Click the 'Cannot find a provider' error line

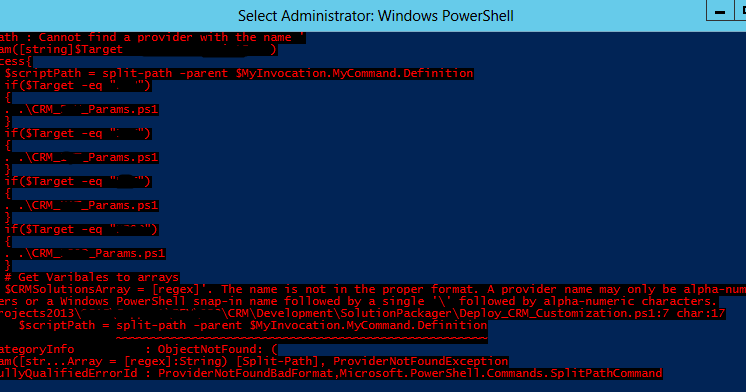pyautogui.click(x=152, y=38)
